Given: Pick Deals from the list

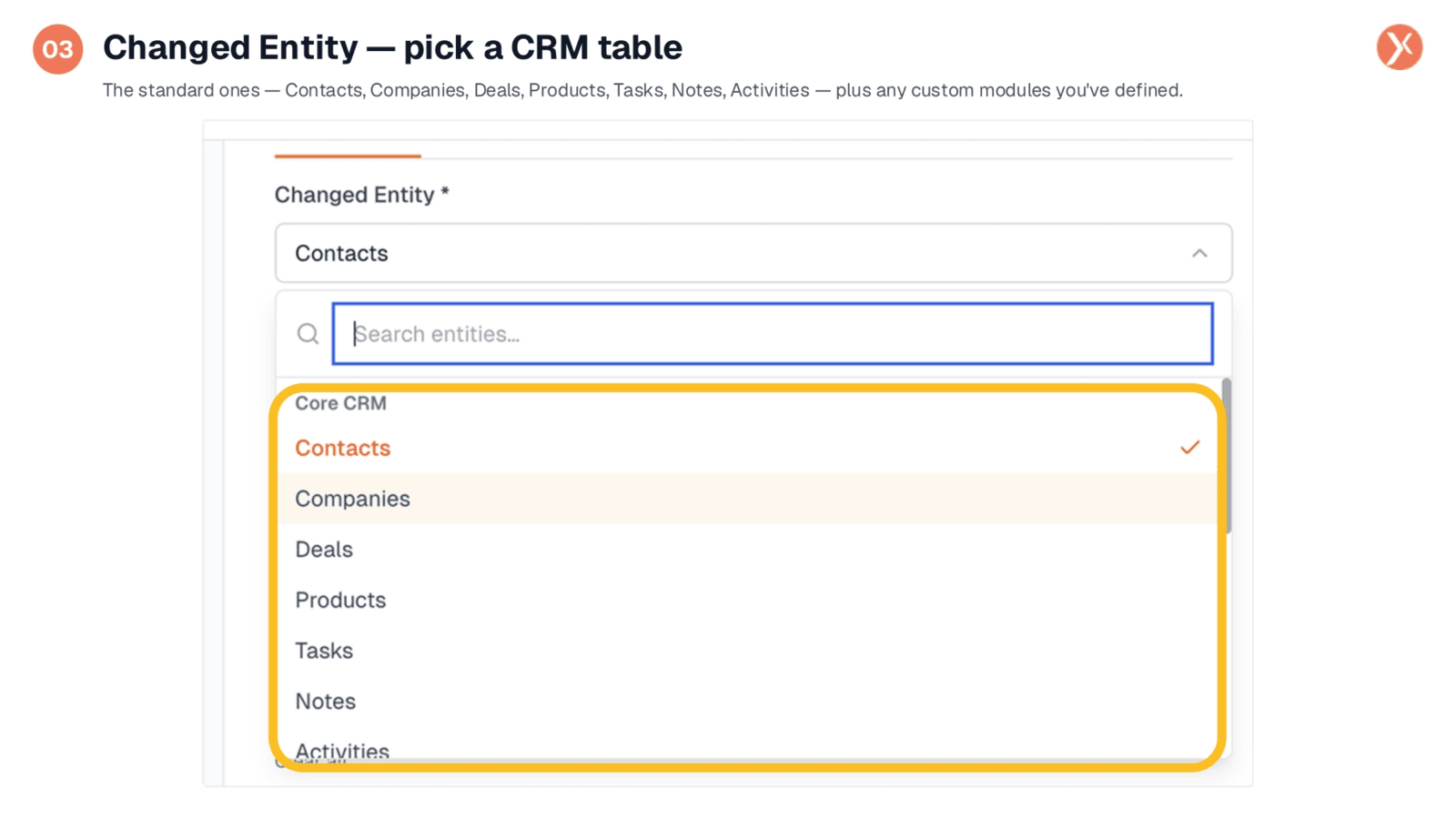Looking at the screenshot, I should pyautogui.click(x=747, y=550).
